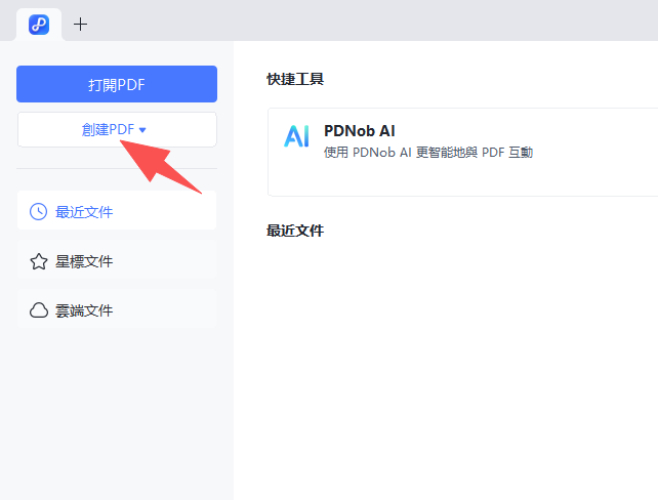The image size is (658, 500).
Task: Expand the 創建PDF dropdown
Action: [117, 130]
